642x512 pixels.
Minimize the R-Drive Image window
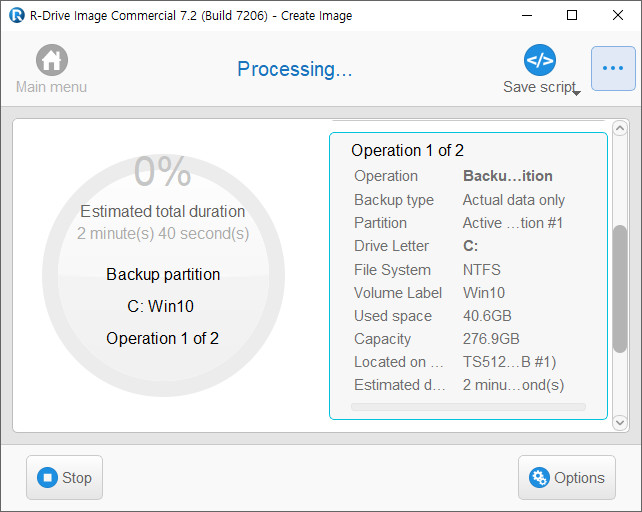527,16
